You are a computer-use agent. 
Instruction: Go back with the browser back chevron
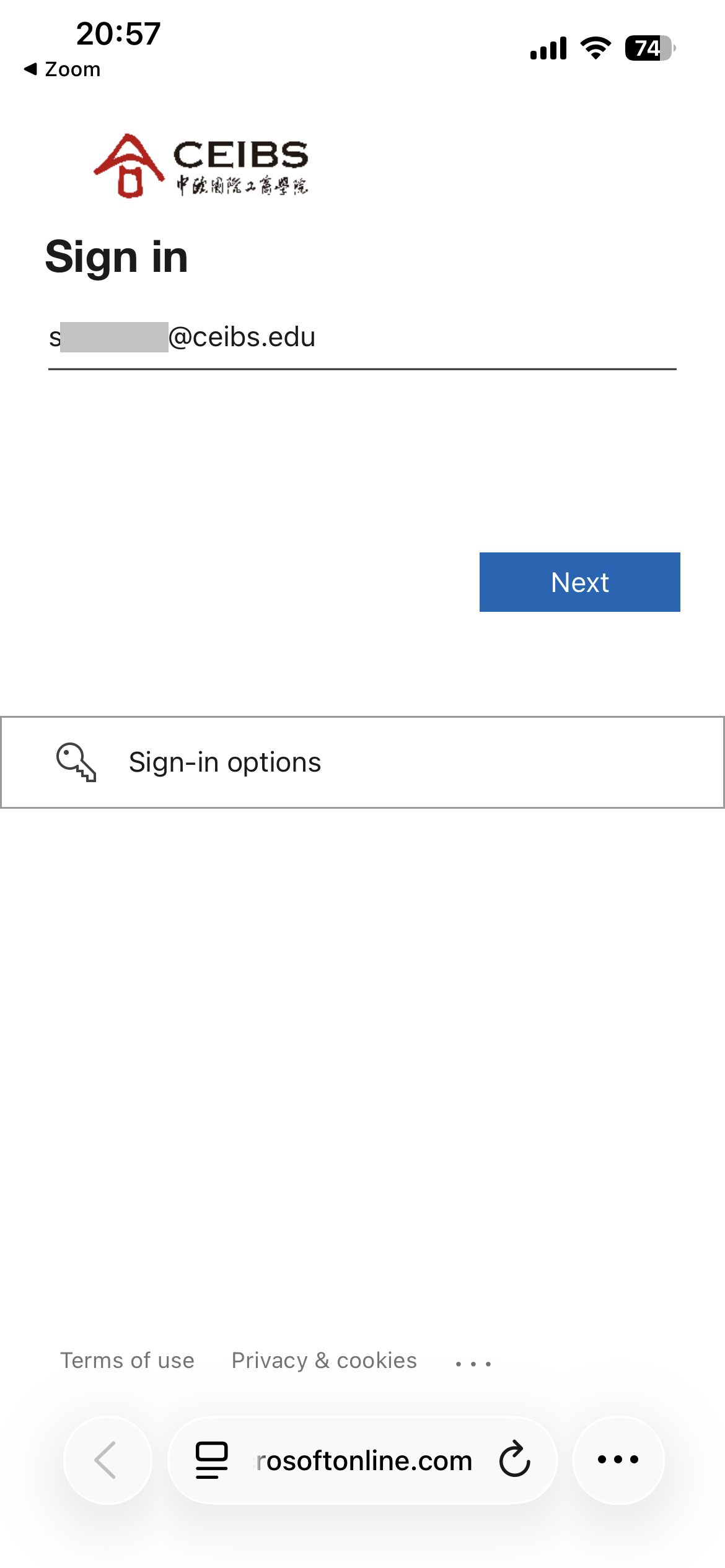coord(107,1460)
